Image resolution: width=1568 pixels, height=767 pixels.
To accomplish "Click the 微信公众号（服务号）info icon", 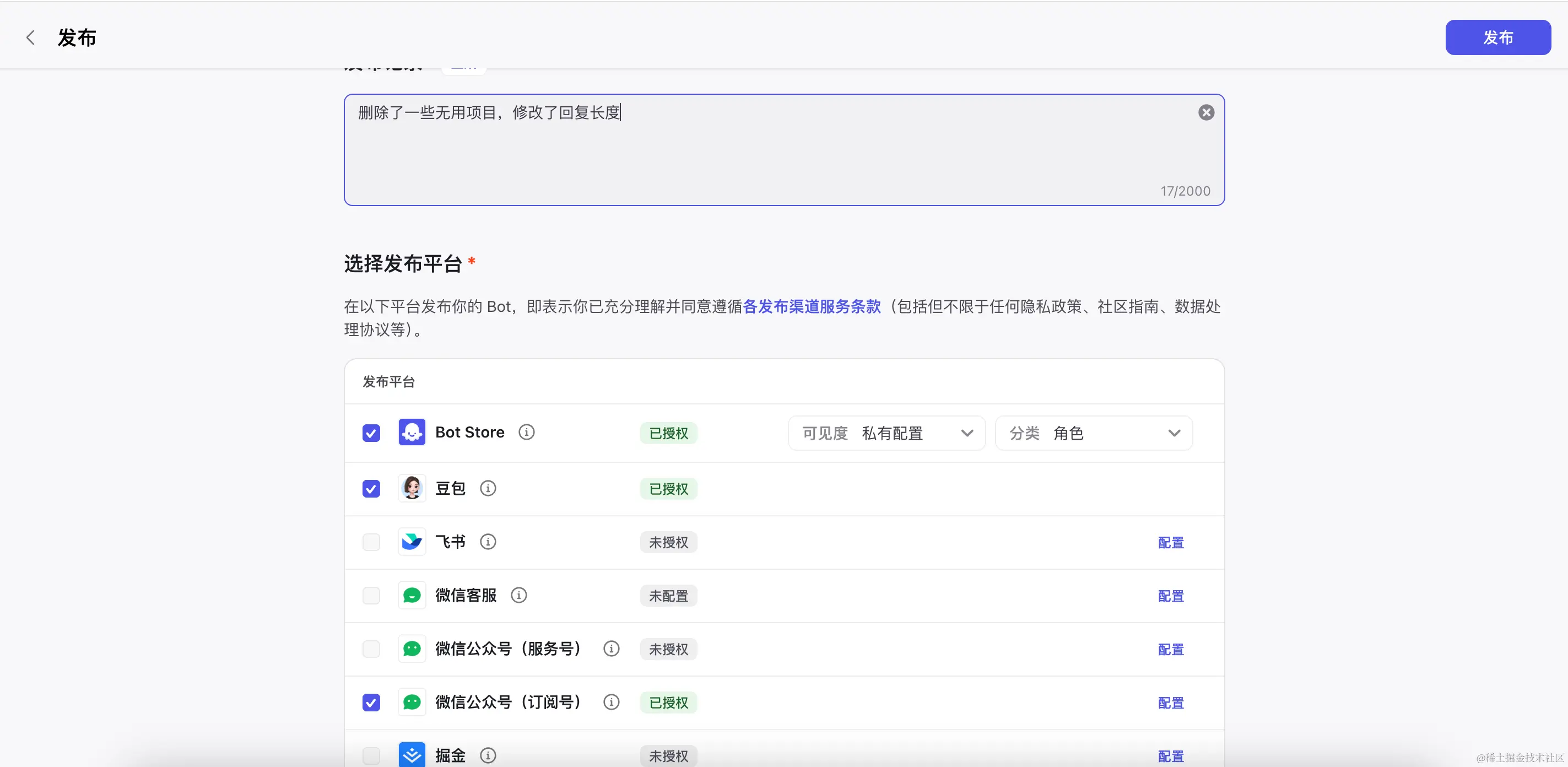I will coord(611,649).
